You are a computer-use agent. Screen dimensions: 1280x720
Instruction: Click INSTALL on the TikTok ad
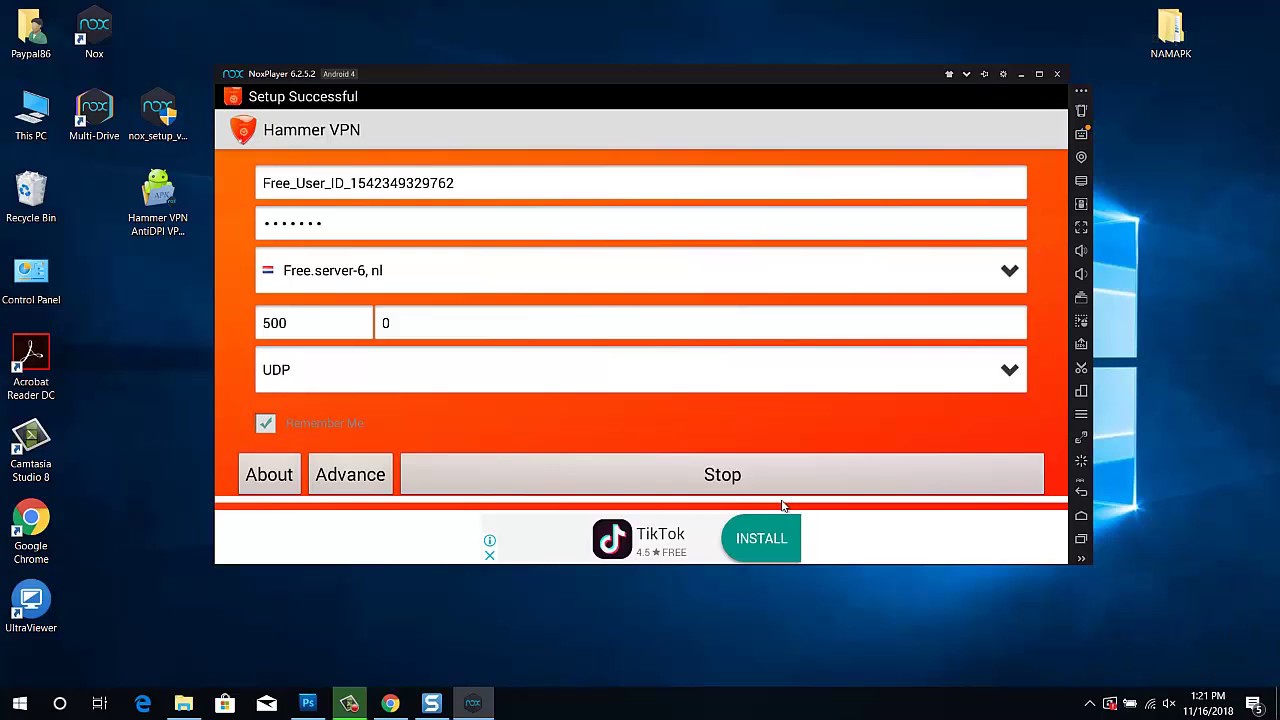coord(761,539)
